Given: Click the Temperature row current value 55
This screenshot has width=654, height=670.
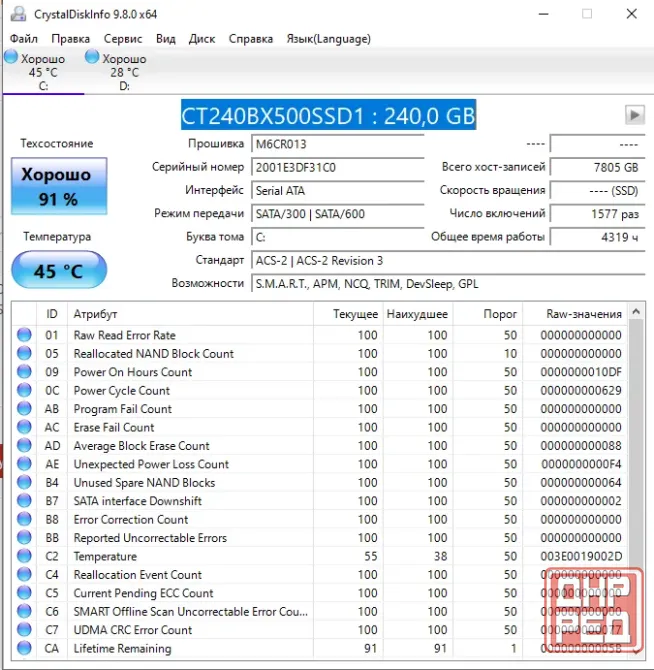Looking at the screenshot, I should coord(371,556).
